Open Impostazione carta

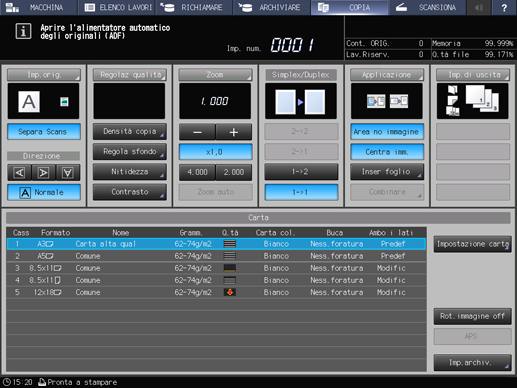pyautogui.click(x=472, y=244)
